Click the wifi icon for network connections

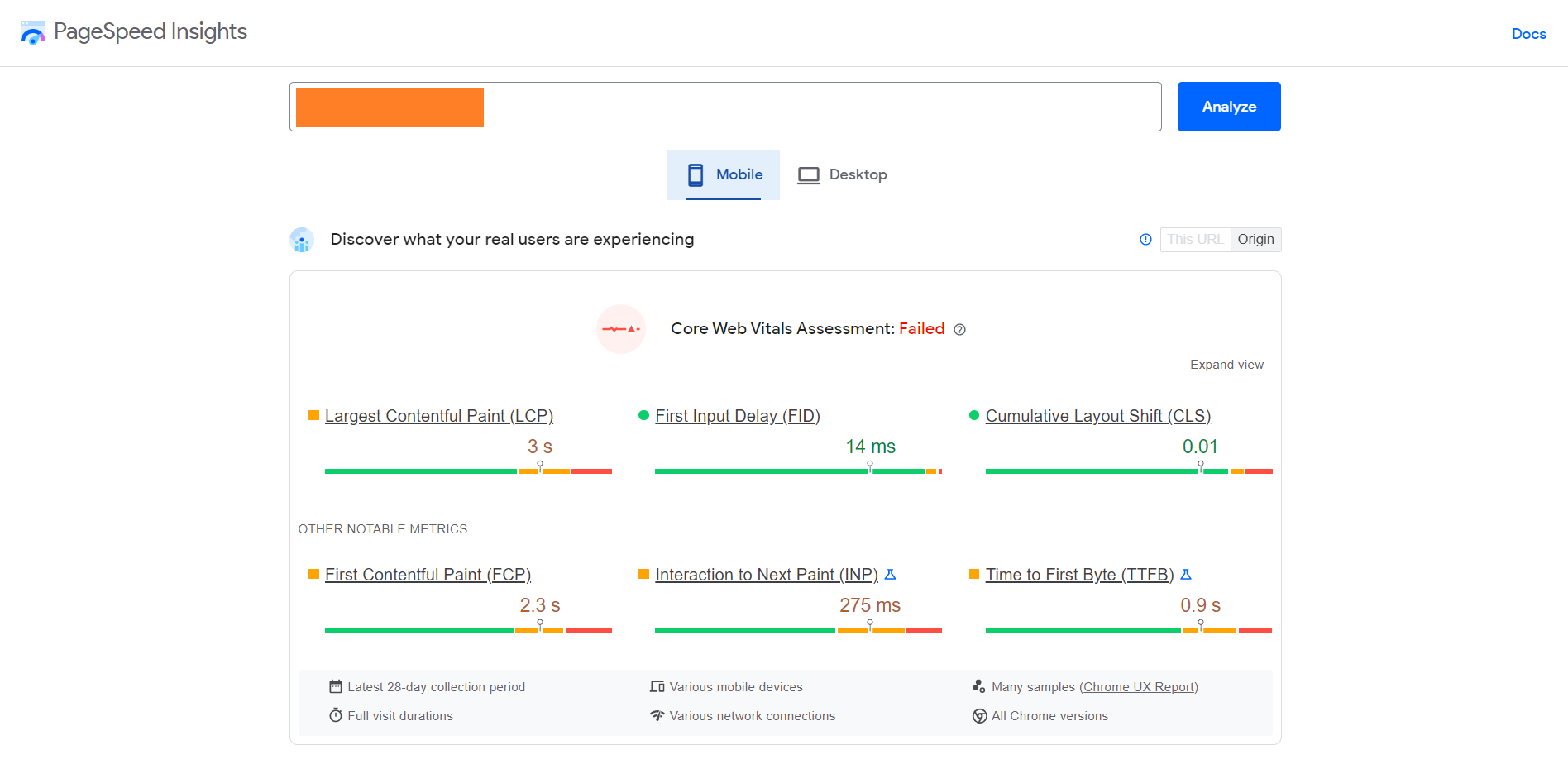pyautogui.click(x=657, y=715)
